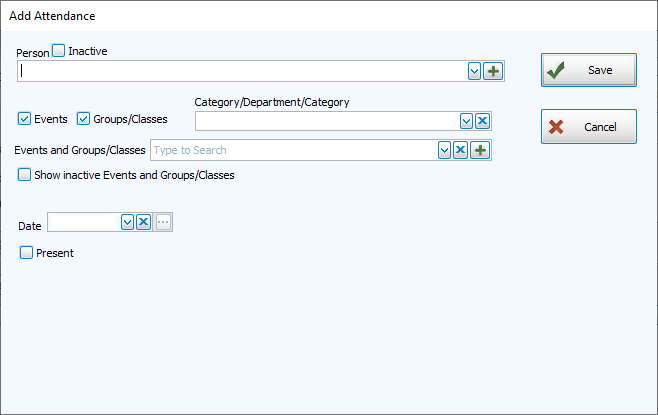Click the Type to Search field
658x415 pixels.
pos(290,150)
